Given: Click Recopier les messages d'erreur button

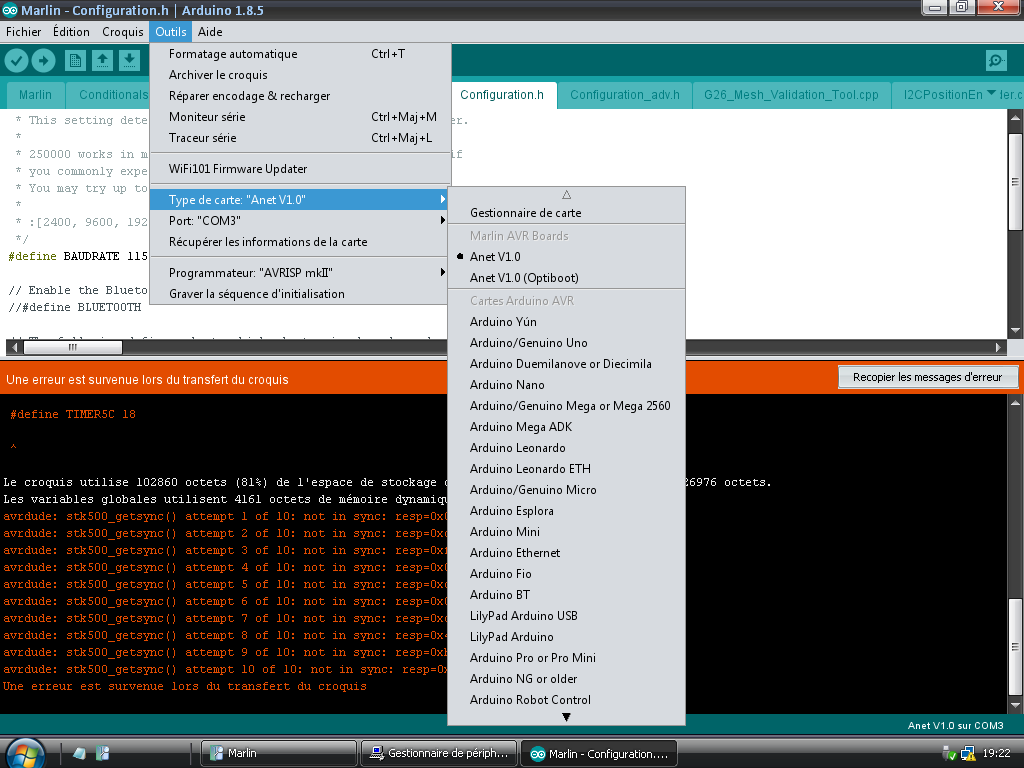Looking at the screenshot, I should coord(927,377).
